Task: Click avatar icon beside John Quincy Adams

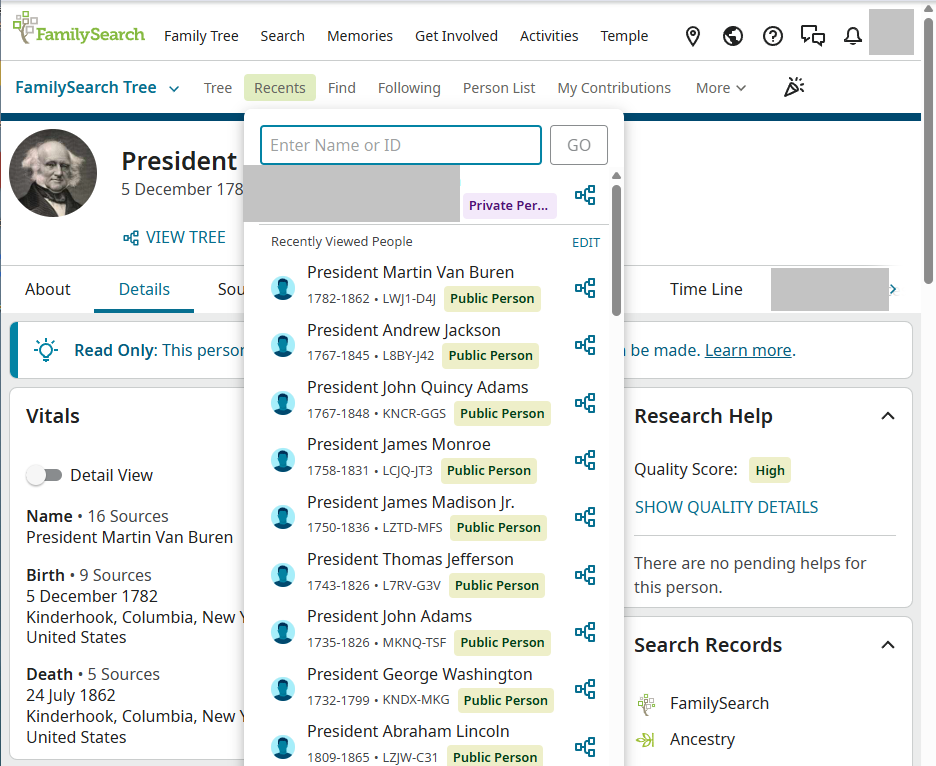Action: point(283,403)
